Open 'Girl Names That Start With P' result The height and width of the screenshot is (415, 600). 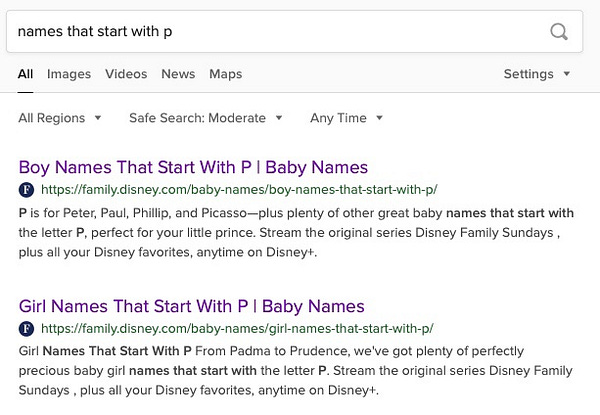coord(191,306)
